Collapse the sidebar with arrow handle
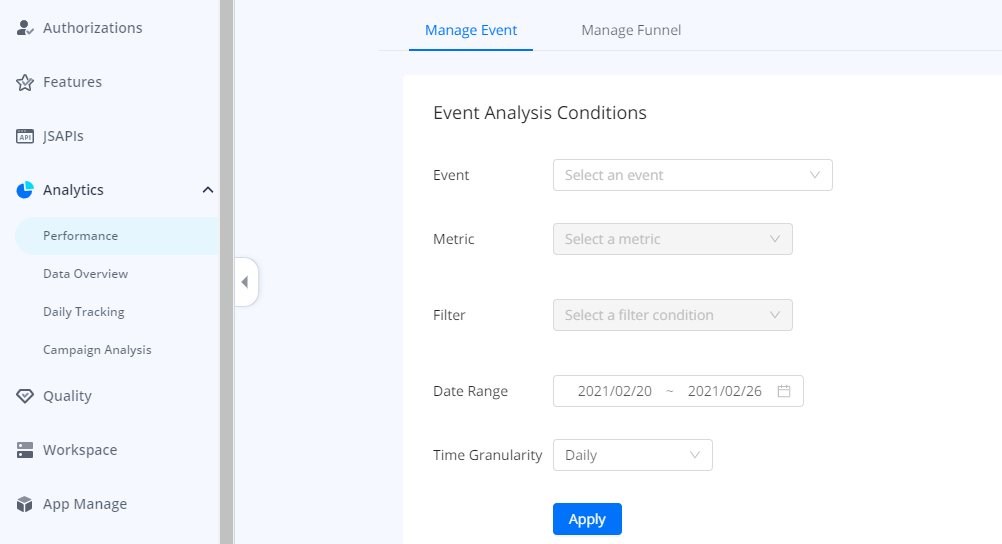Image resolution: width=1002 pixels, height=544 pixels. (245, 282)
